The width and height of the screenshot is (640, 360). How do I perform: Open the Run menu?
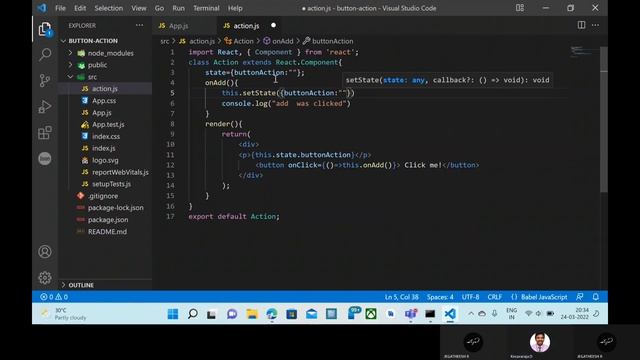click(178, 8)
